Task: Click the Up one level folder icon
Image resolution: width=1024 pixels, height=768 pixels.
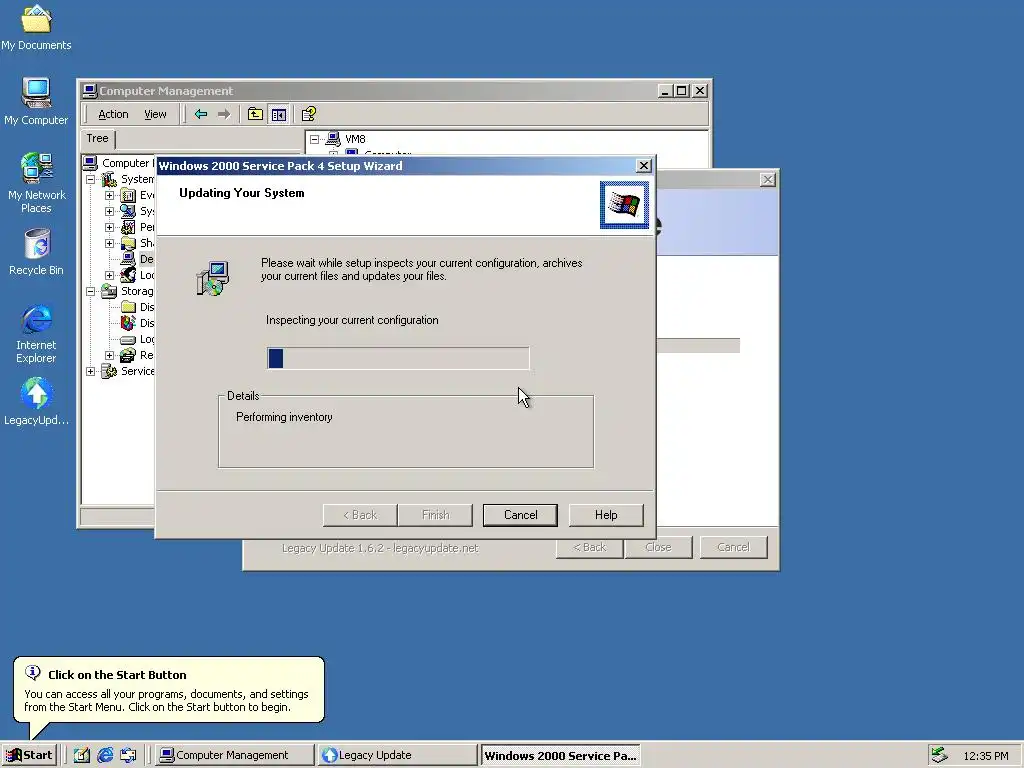Action: tap(255, 114)
